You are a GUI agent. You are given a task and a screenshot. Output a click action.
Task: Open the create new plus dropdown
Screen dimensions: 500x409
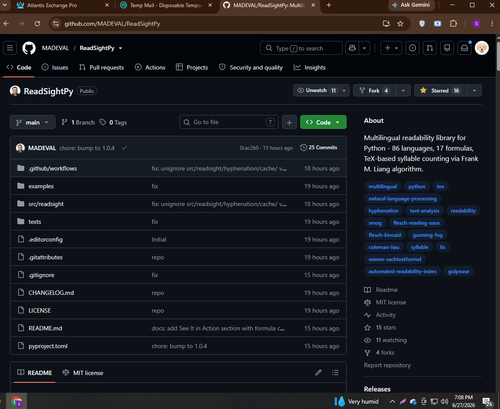point(391,48)
